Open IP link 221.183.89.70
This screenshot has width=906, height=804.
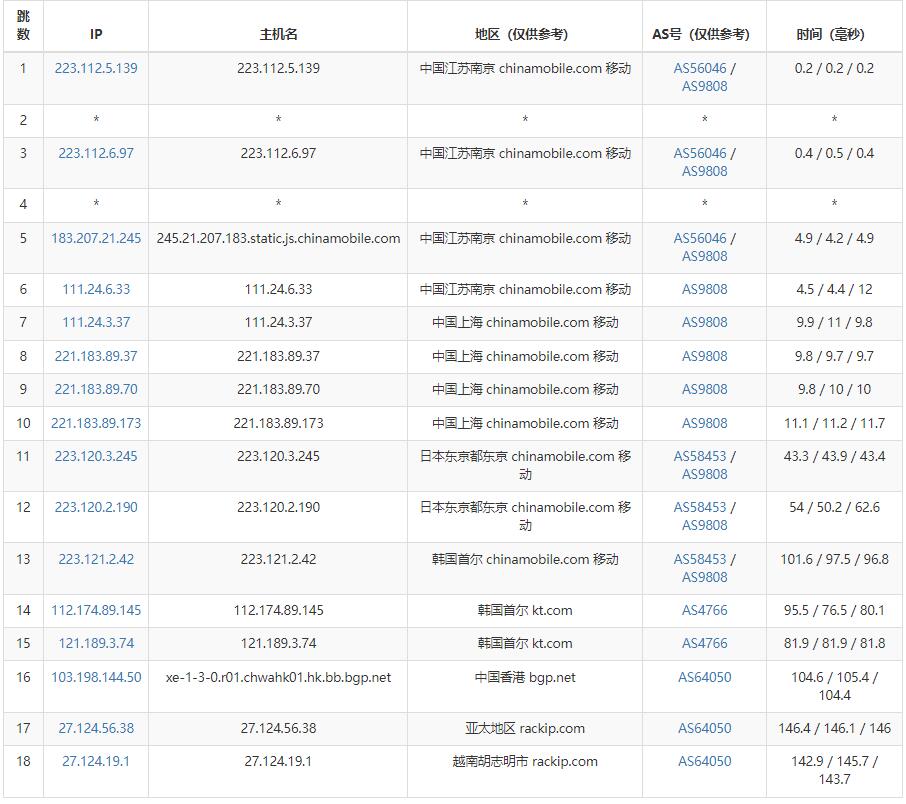[96, 389]
